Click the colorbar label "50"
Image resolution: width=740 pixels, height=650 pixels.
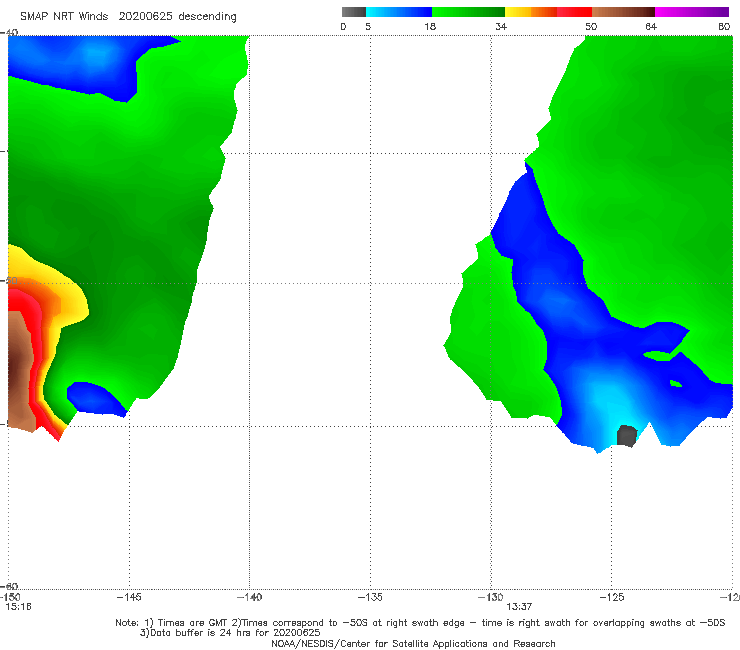pyautogui.click(x=591, y=26)
